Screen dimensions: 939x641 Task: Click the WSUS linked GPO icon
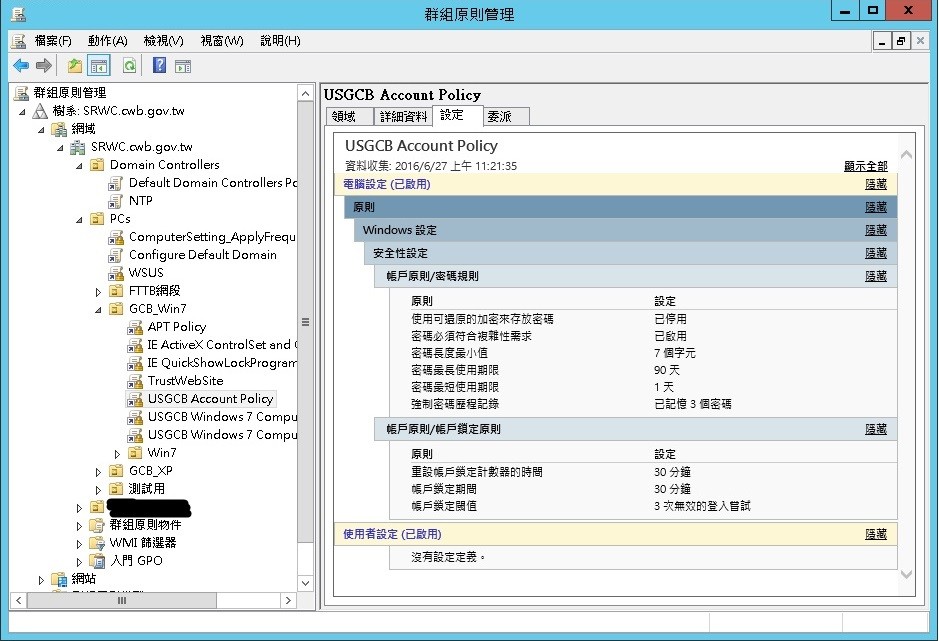(116, 273)
